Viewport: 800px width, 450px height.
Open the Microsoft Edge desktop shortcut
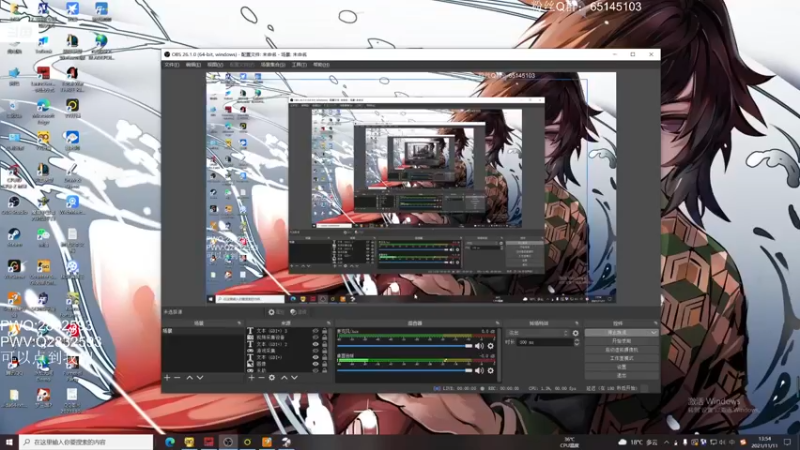coord(43,110)
